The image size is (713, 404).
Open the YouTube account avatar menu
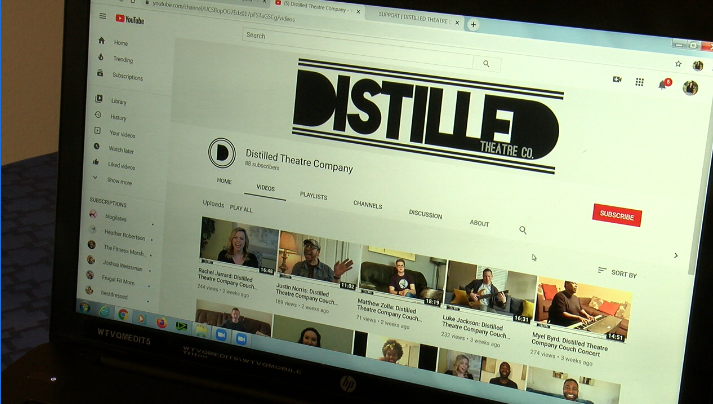click(690, 87)
